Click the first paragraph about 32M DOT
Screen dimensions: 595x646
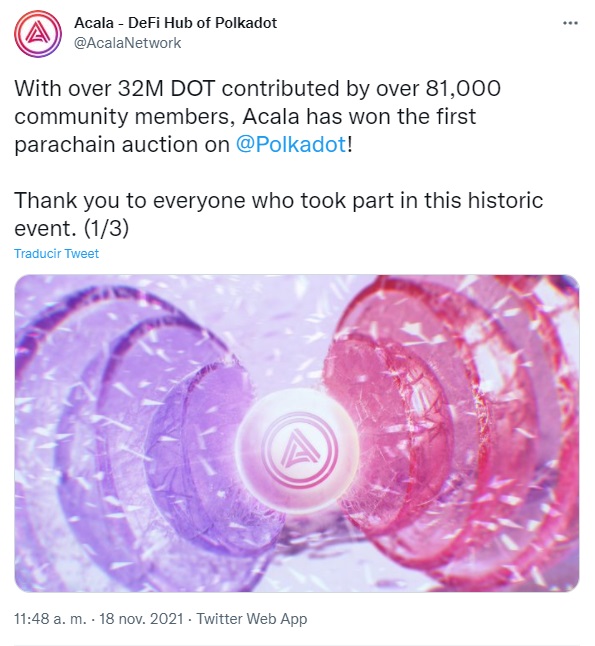[258, 117]
